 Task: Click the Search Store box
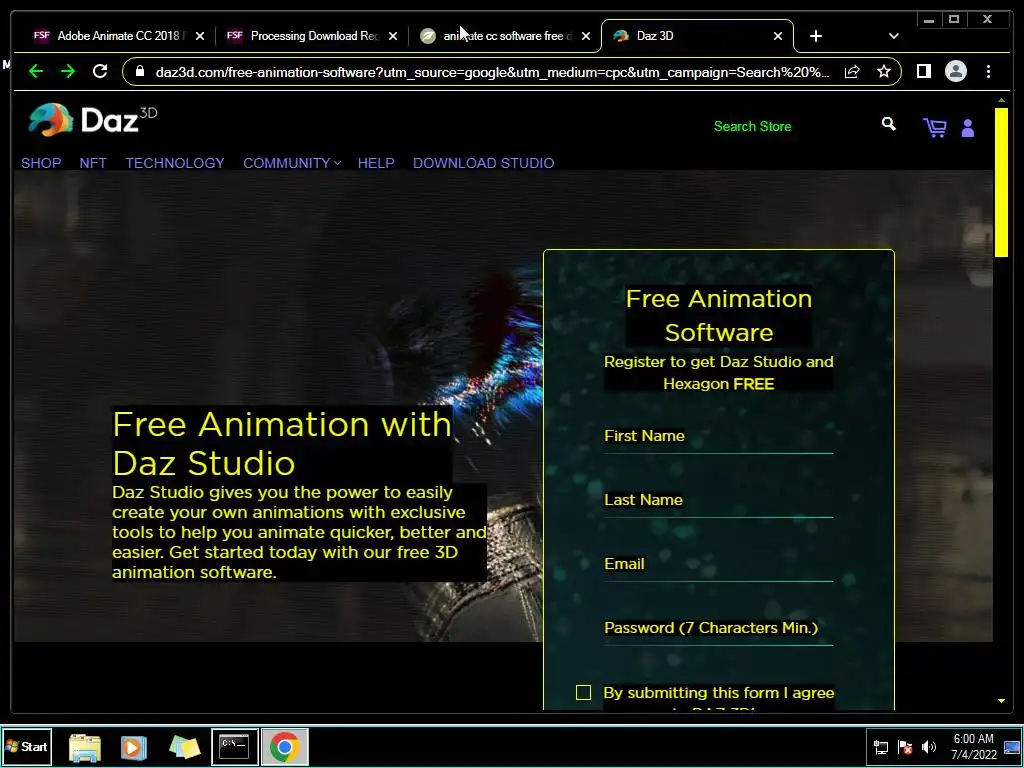coord(790,127)
